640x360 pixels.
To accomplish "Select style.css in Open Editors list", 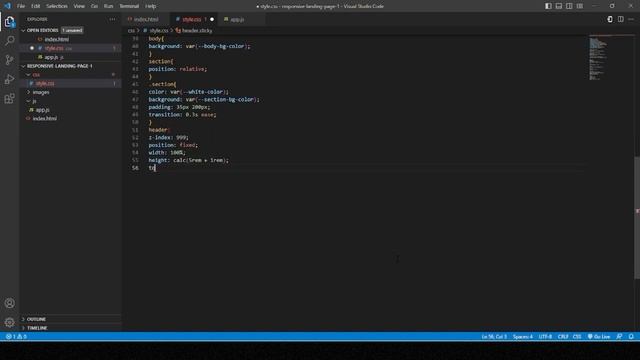I will coord(71,48).
